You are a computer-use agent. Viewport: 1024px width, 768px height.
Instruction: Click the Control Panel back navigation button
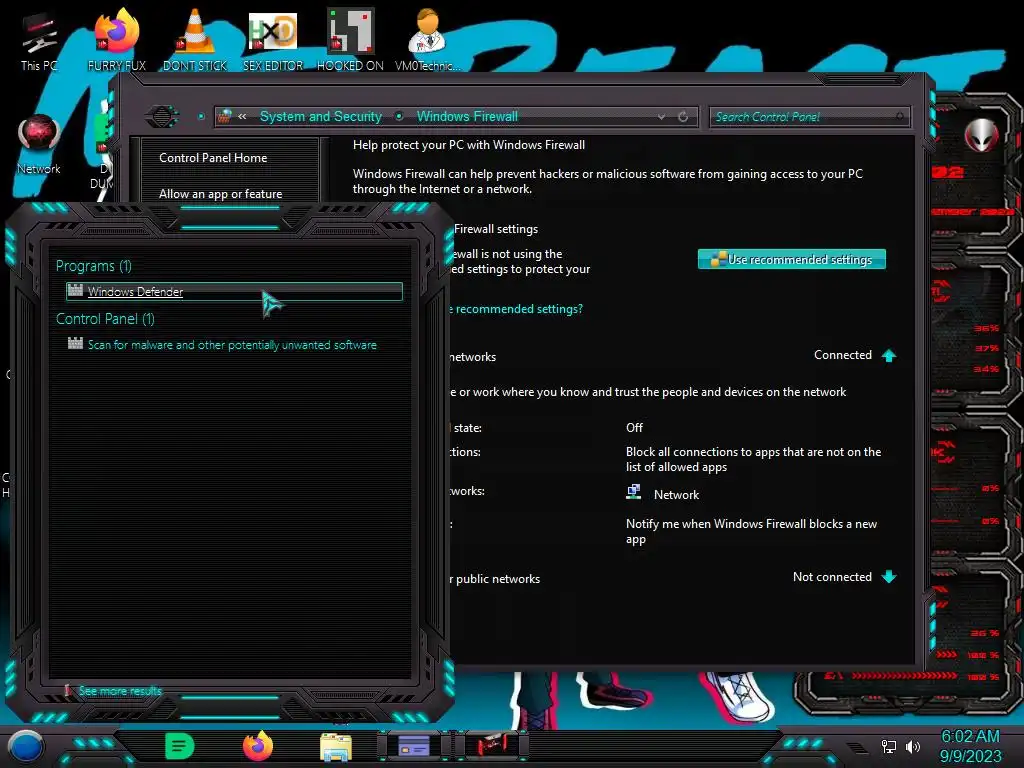click(x=162, y=117)
